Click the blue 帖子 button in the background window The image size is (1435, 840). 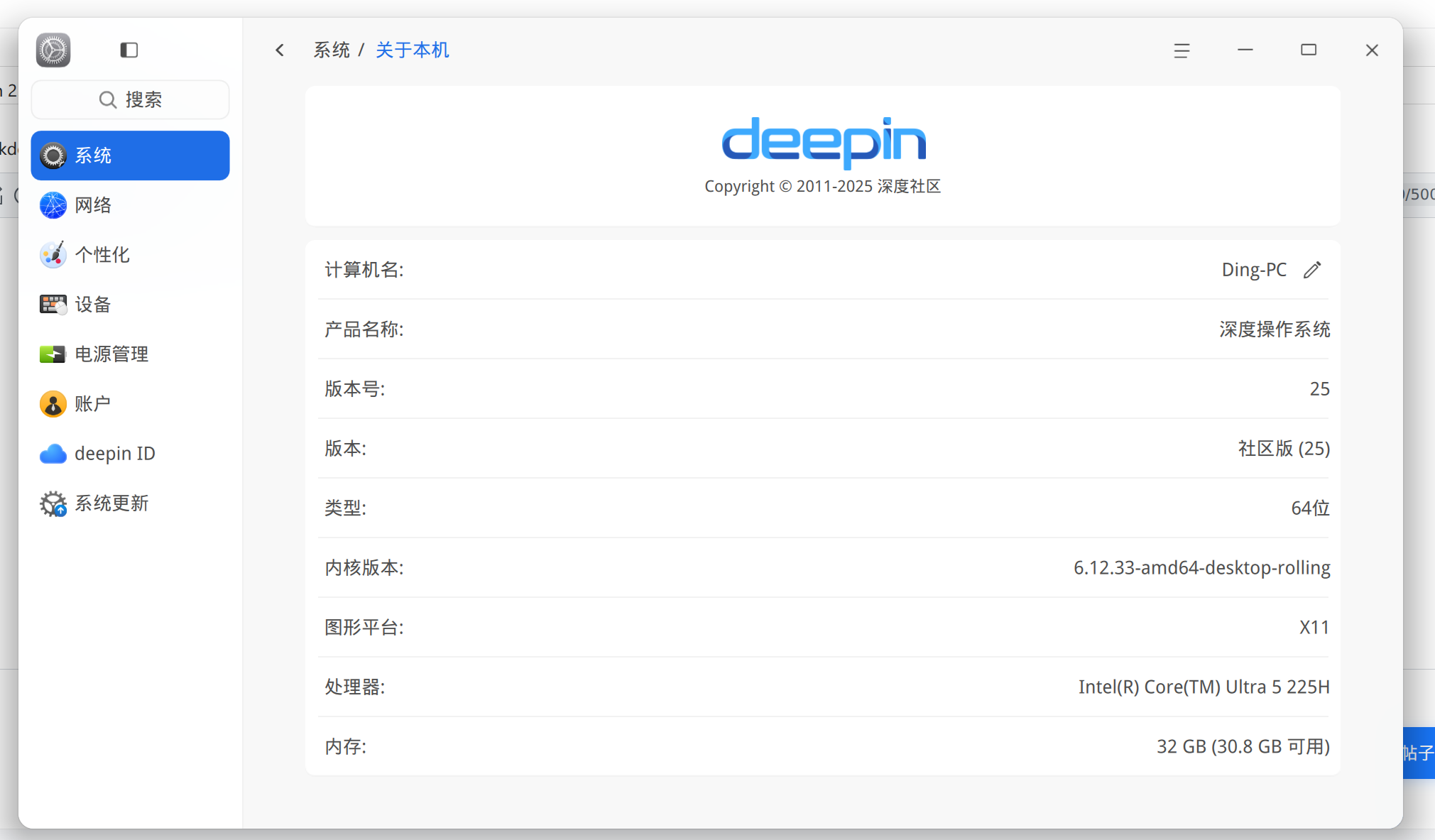[x=1419, y=753]
